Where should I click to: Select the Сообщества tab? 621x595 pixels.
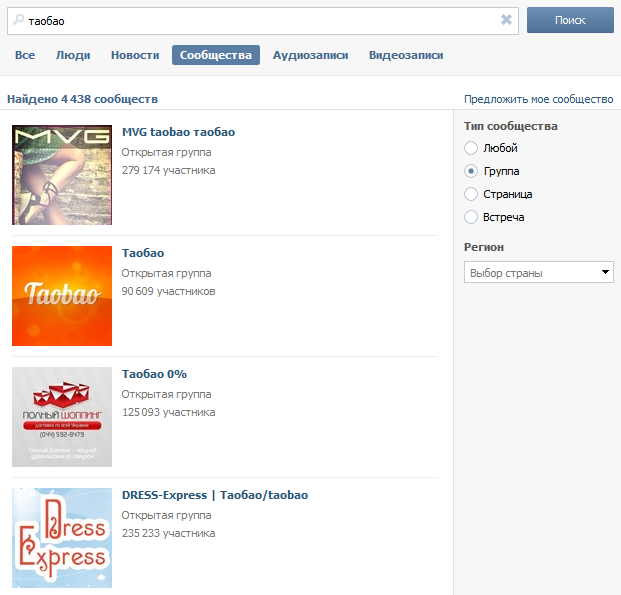click(216, 55)
